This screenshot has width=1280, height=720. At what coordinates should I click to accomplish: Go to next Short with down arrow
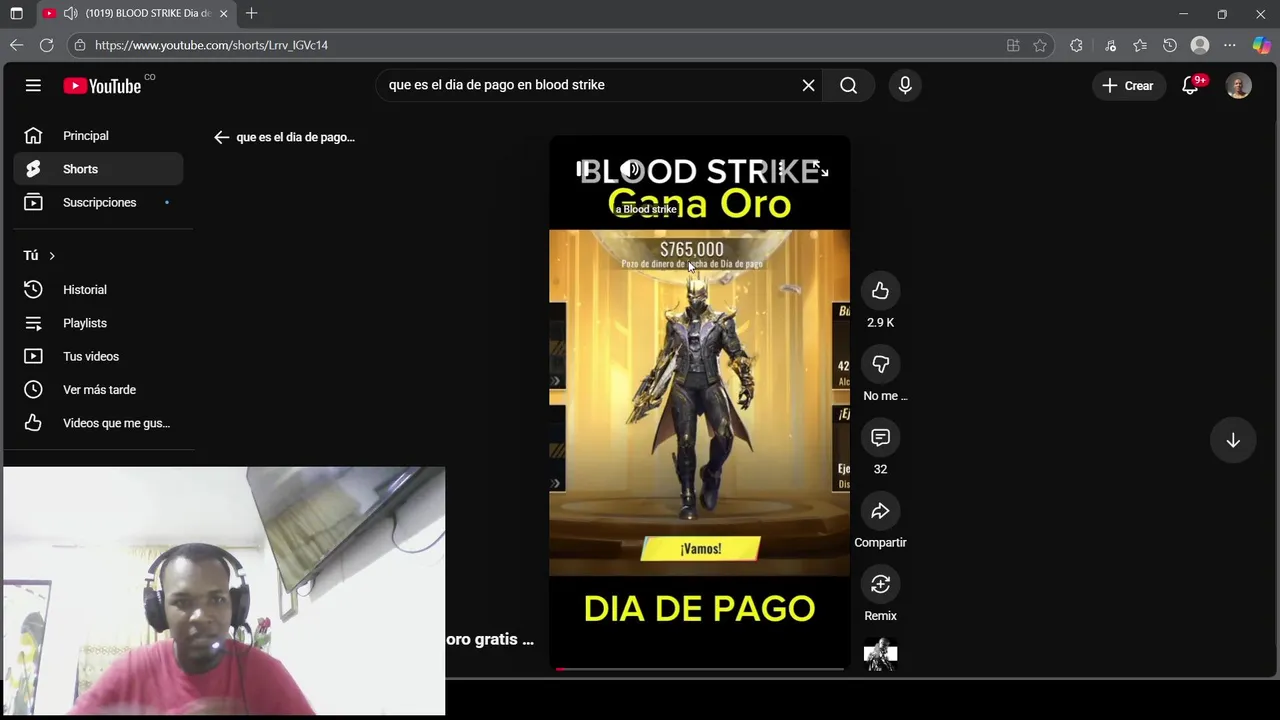pos(1233,441)
